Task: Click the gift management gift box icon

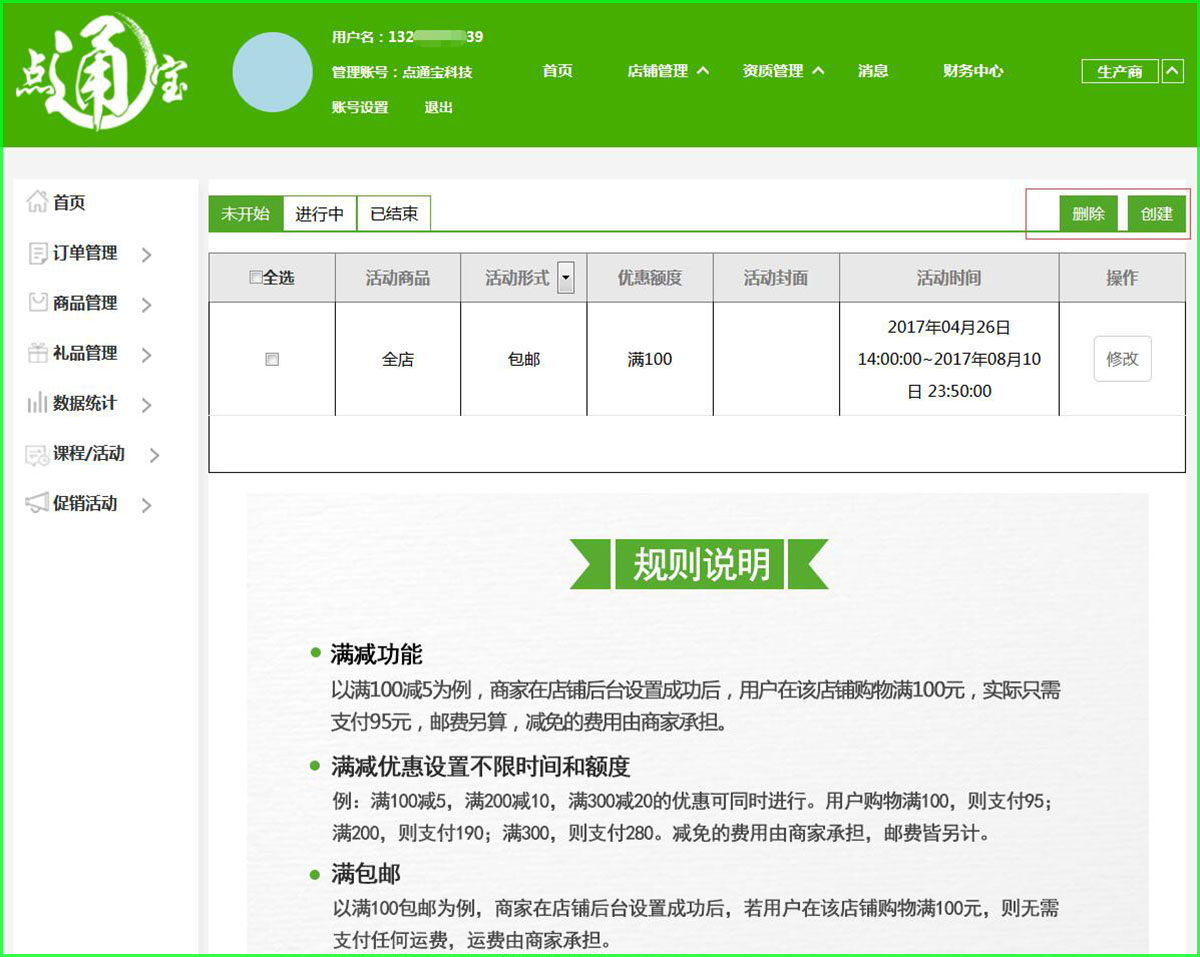Action: pyautogui.click(x=37, y=353)
